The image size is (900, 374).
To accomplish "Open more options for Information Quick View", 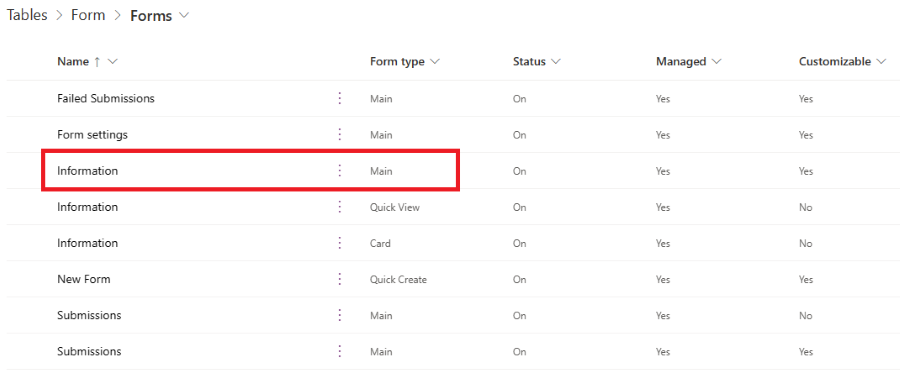I will pos(339,207).
